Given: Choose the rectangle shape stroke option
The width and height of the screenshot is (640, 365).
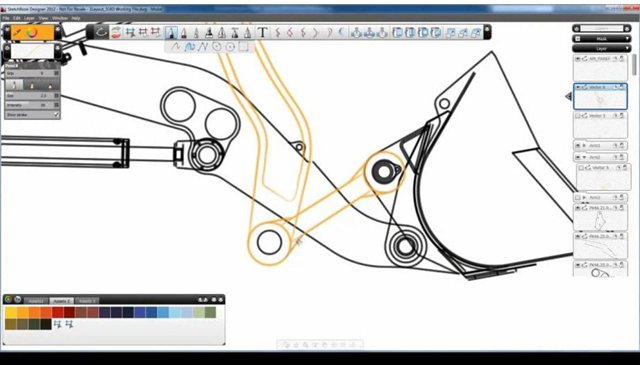Looking at the screenshot, I should 243,47.
